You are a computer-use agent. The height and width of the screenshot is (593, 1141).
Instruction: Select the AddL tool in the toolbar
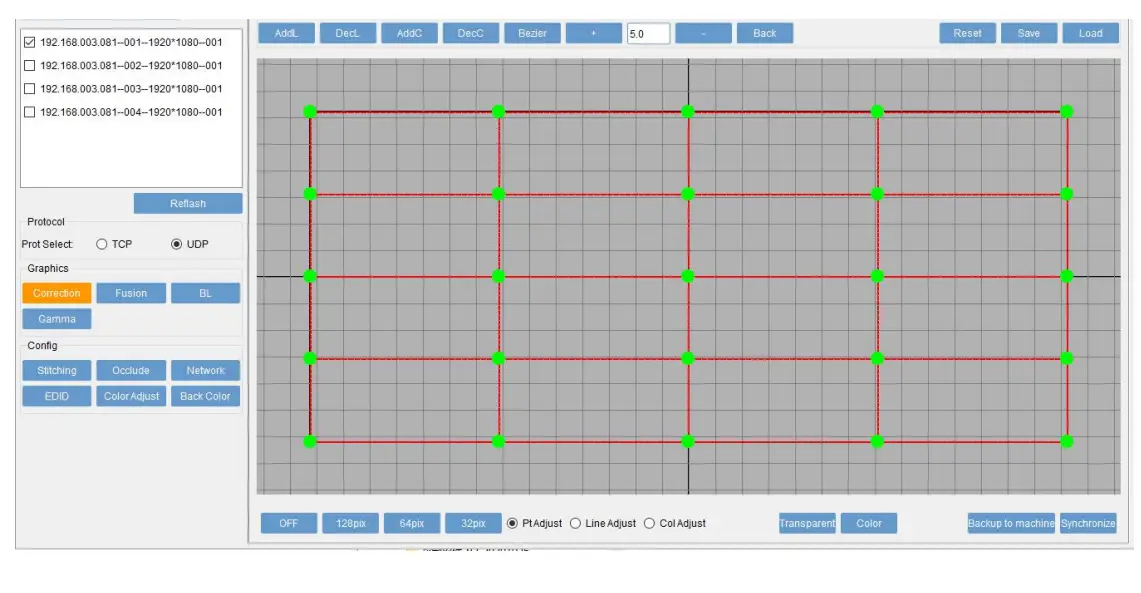pyautogui.click(x=284, y=32)
